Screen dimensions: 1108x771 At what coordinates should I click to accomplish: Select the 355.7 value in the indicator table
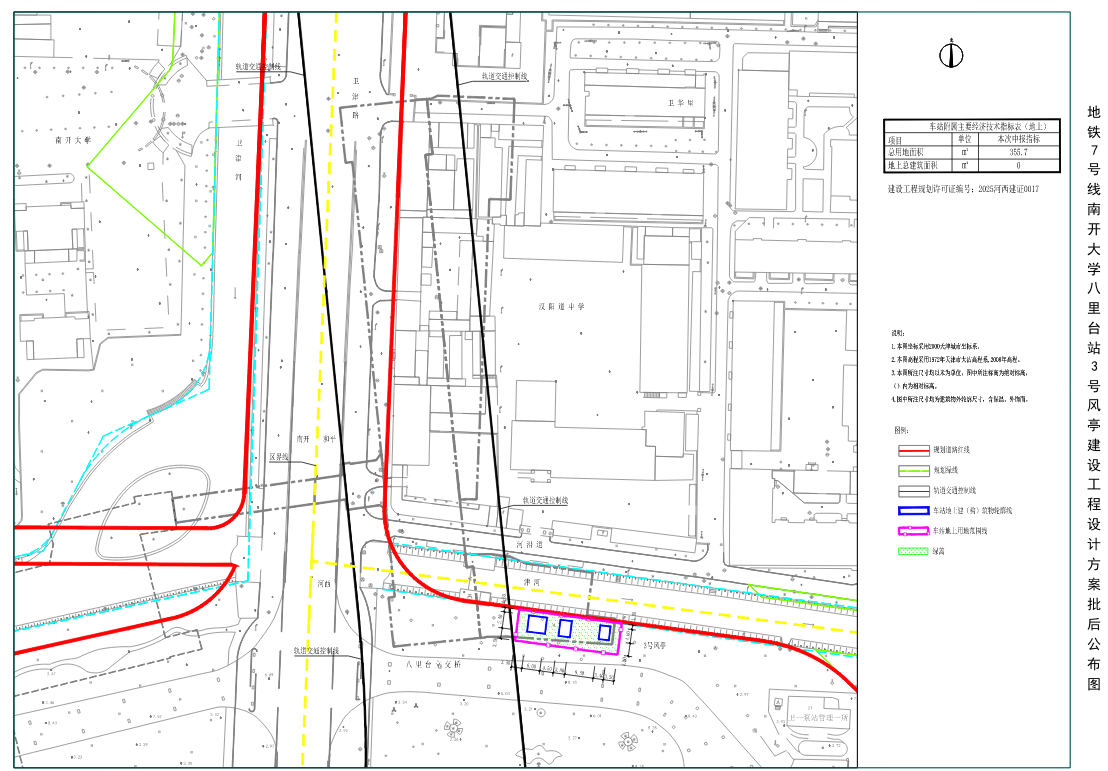[1018, 153]
